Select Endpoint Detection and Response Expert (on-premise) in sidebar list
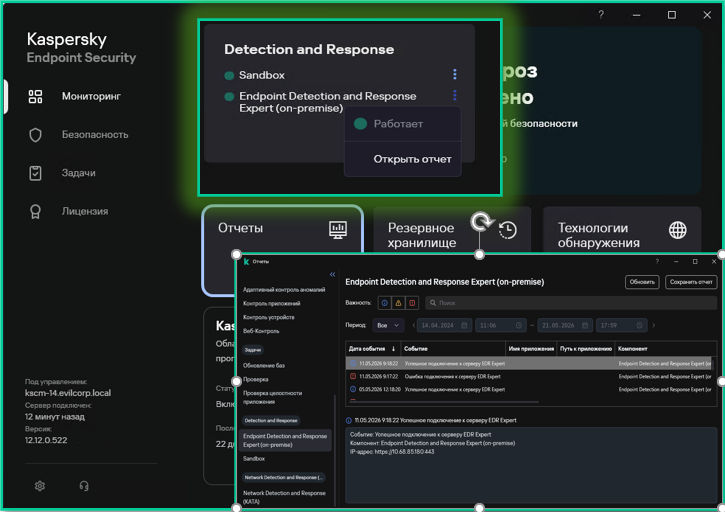The height and width of the screenshot is (512, 725). click(x=285, y=440)
